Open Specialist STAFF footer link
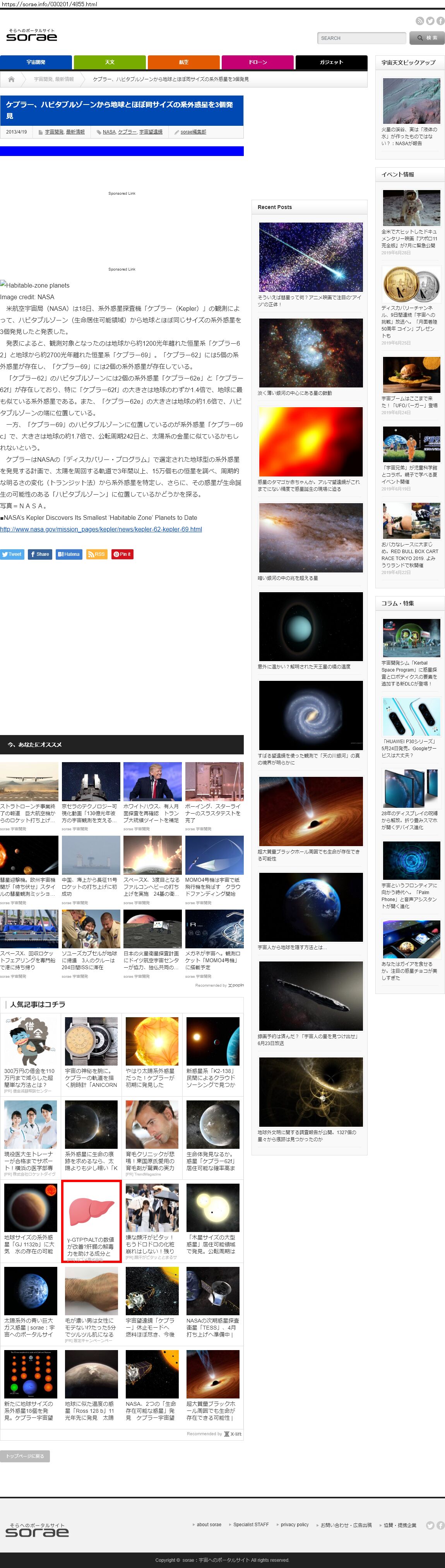The image size is (445, 1568). point(251,1525)
